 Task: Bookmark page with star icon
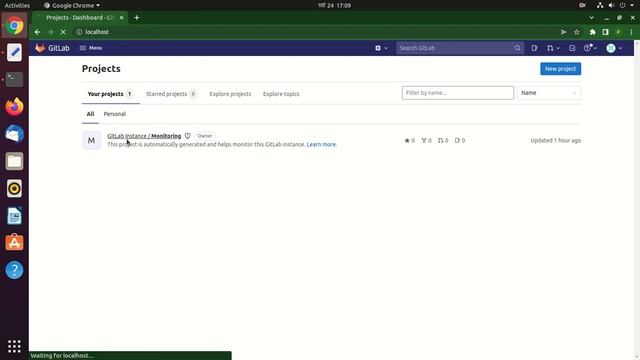tap(577, 32)
